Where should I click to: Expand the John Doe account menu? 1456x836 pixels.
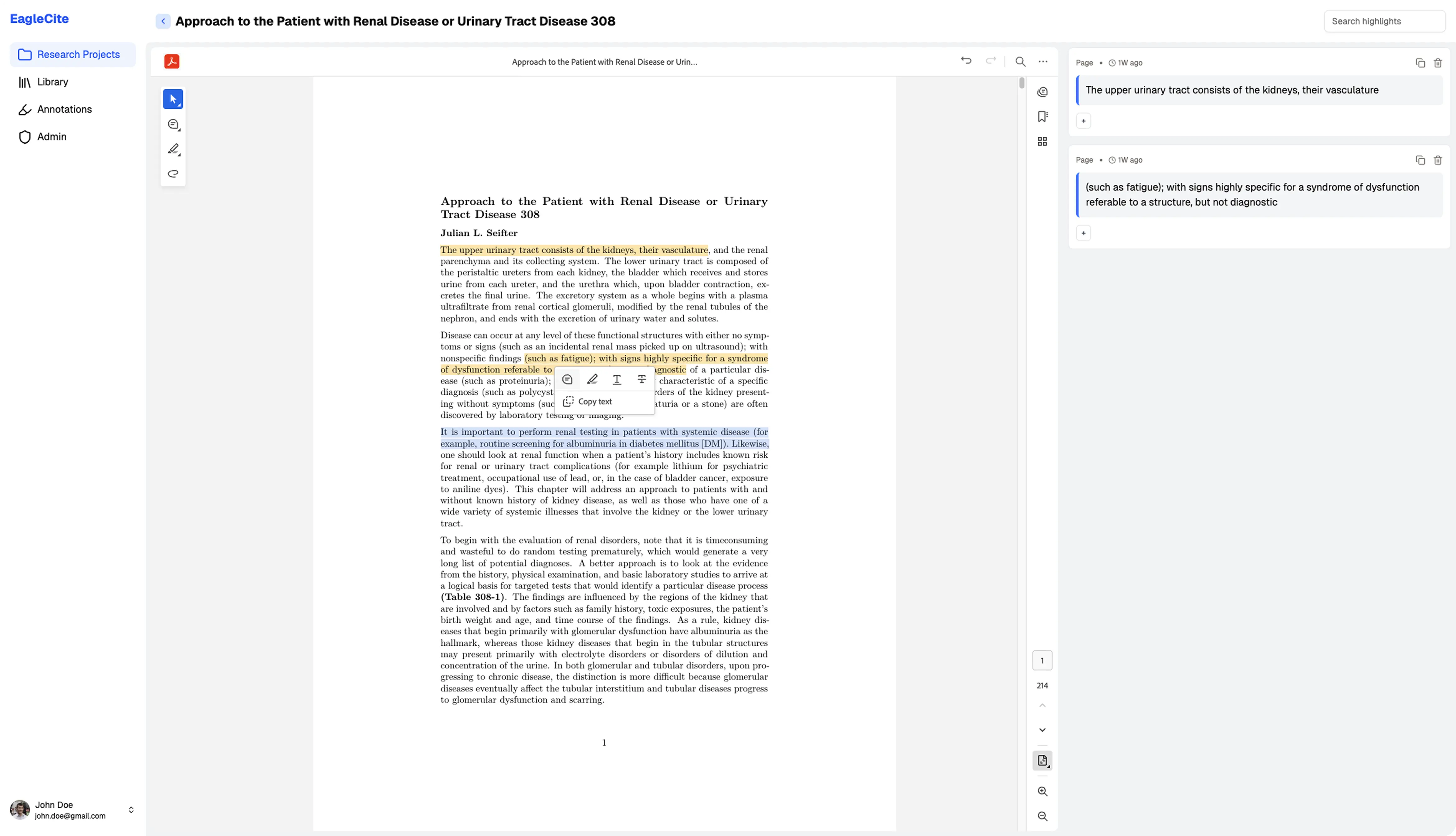131,810
